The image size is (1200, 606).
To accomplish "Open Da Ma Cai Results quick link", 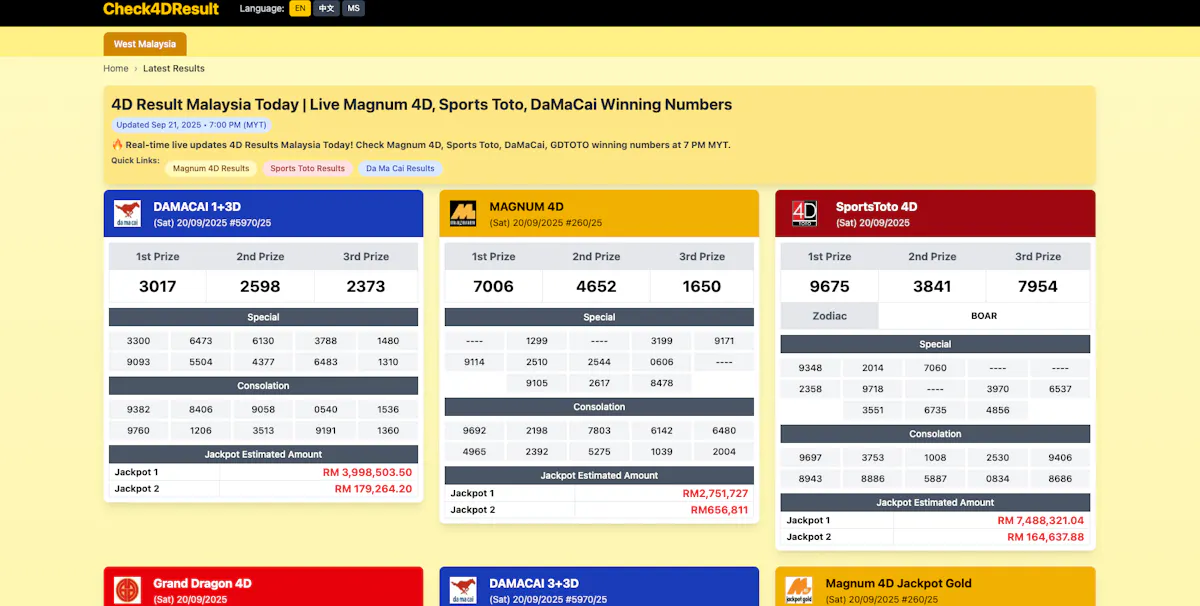I will tap(400, 169).
